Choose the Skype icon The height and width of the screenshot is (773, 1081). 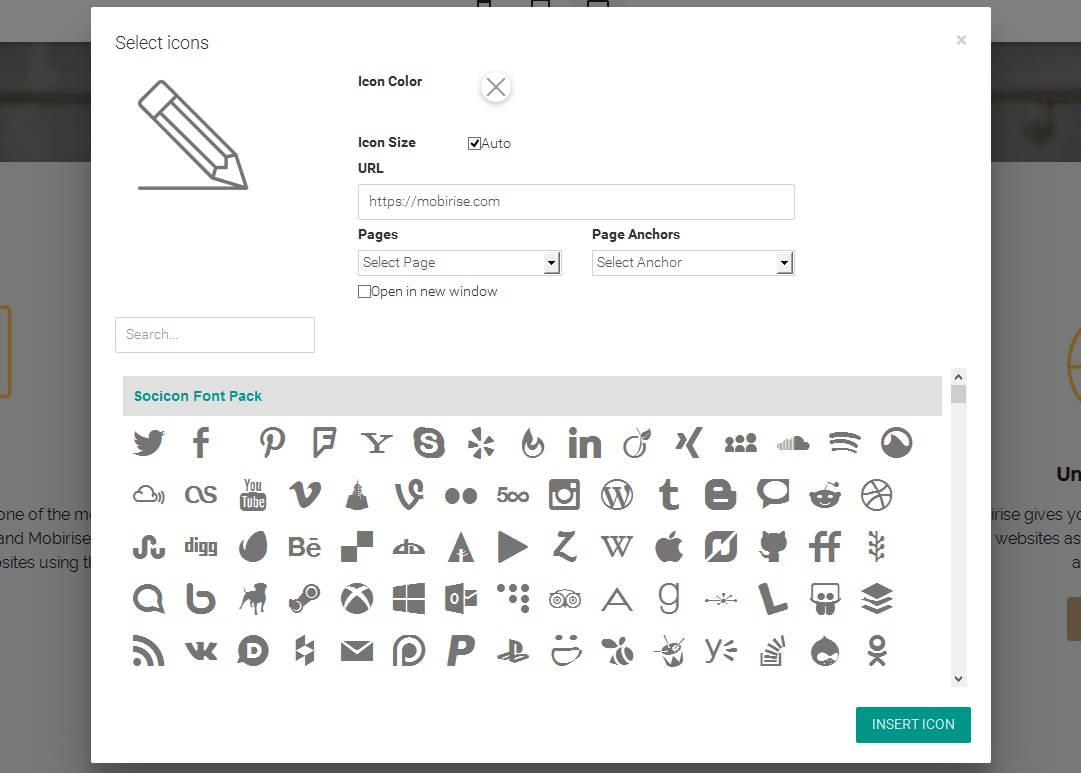(429, 442)
